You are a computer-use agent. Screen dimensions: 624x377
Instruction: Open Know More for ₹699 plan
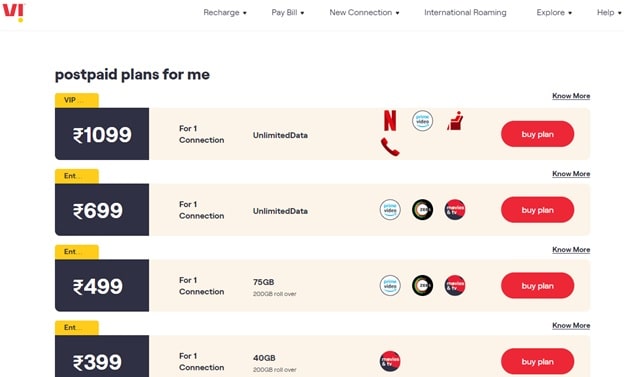tap(571, 174)
